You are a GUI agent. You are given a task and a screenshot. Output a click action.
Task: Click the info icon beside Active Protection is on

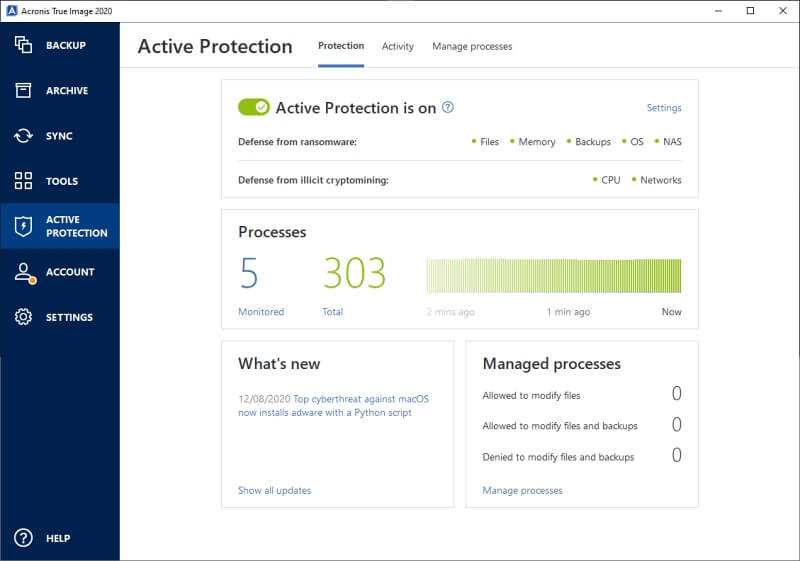tap(447, 107)
